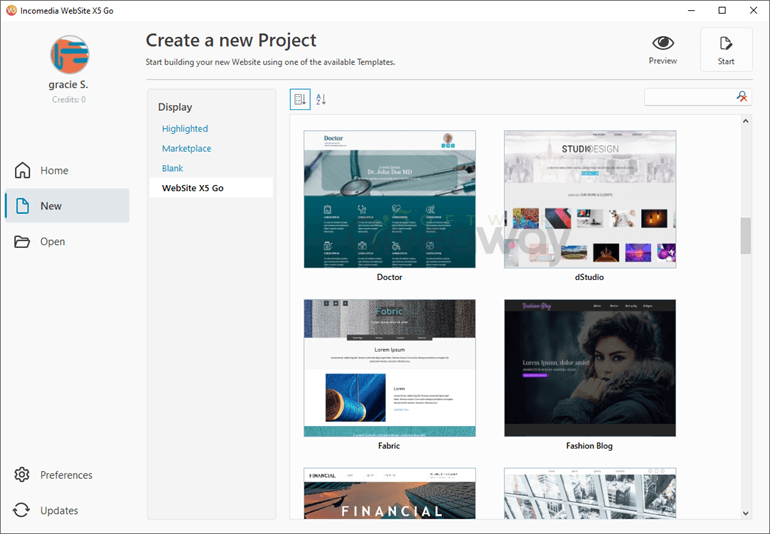Screen dimensions: 770x534
Task: Select the dStudio template thumbnail
Action: pos(590,199)
